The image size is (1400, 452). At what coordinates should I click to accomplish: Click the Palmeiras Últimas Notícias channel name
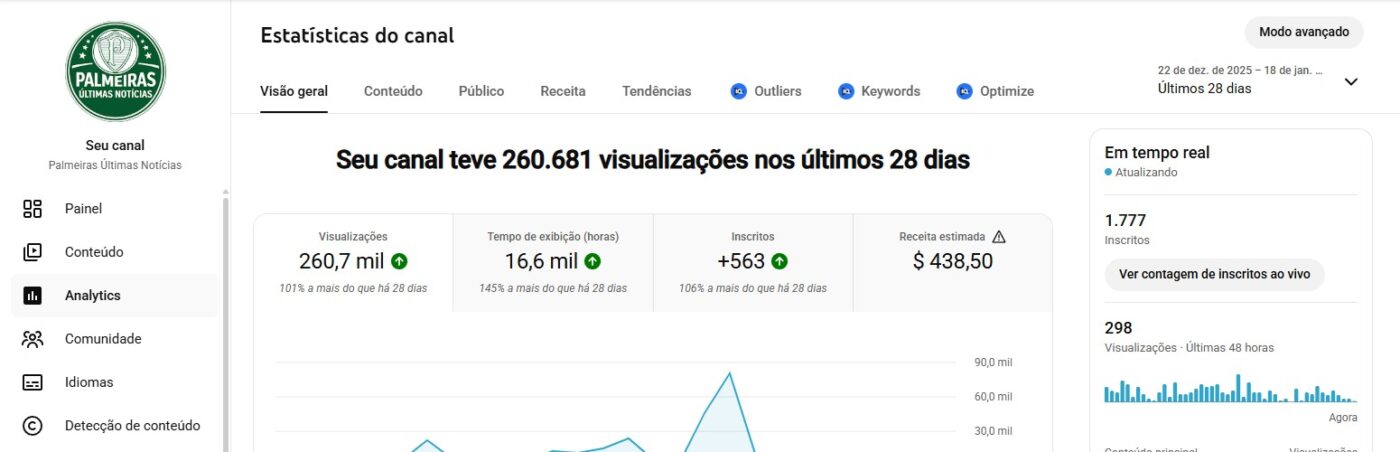(115, 165)
